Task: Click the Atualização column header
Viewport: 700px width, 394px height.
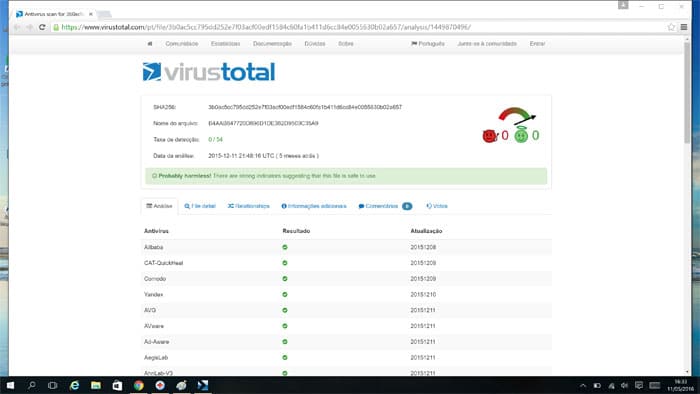Action: coord(426,231)
